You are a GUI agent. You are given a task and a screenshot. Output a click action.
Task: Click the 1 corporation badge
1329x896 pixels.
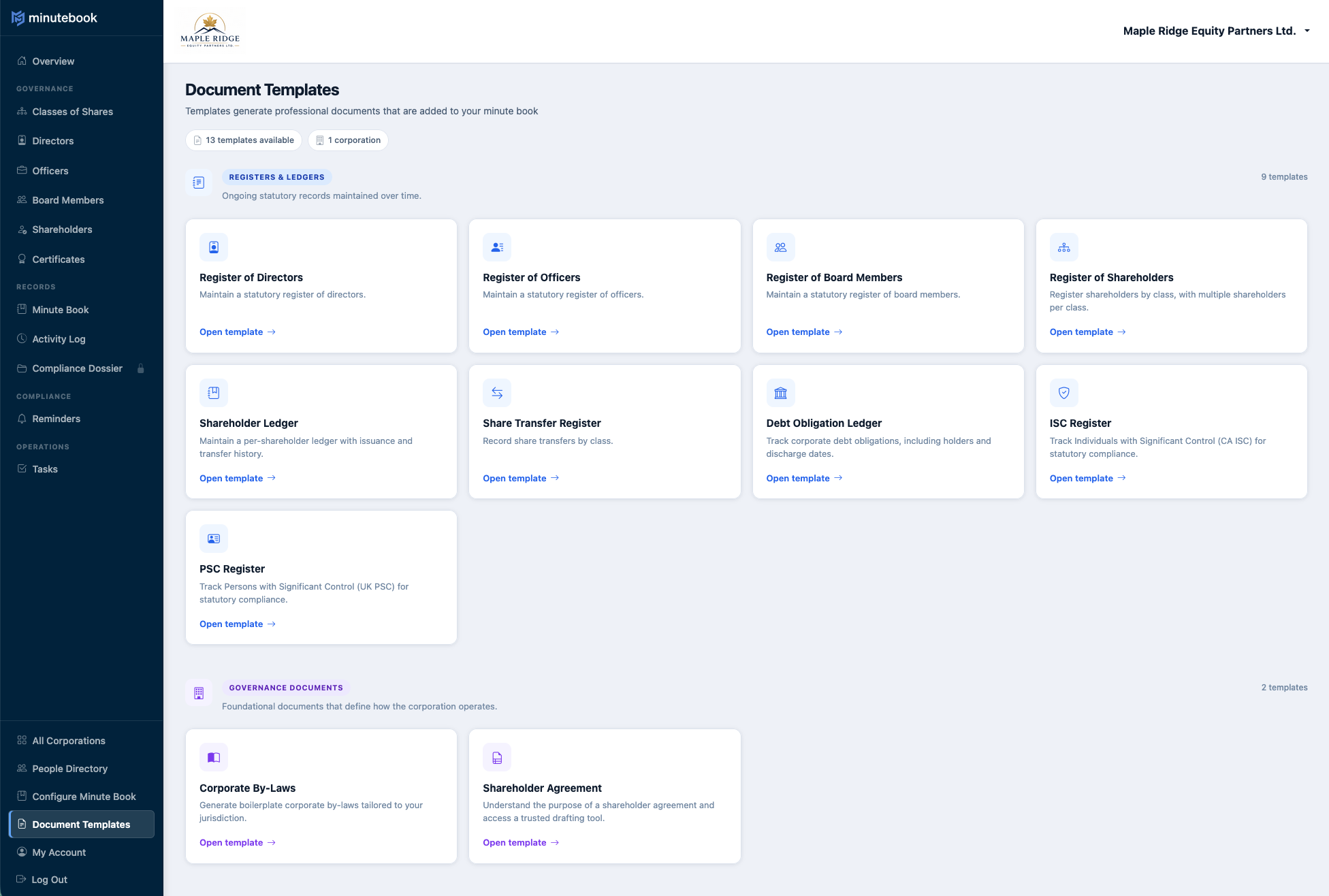[348, 140]
